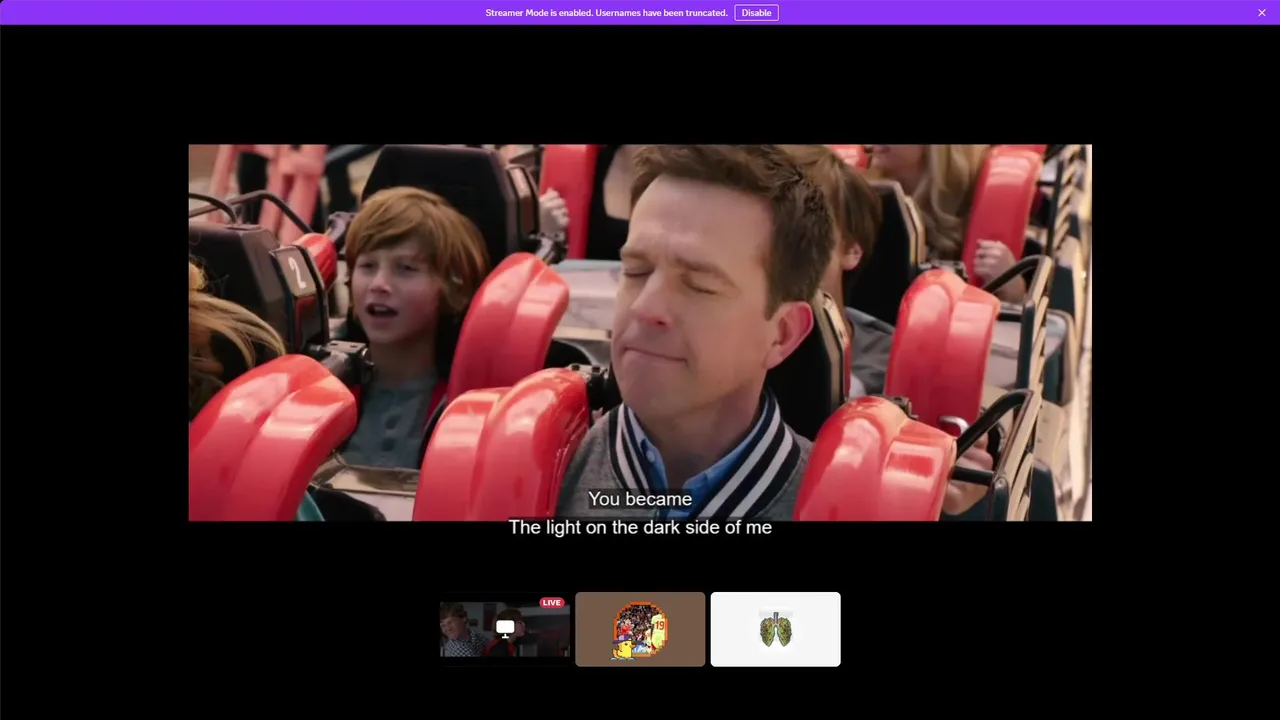
Task: Click the screen share icon on the live tile
Action: (x=505, y=628)
